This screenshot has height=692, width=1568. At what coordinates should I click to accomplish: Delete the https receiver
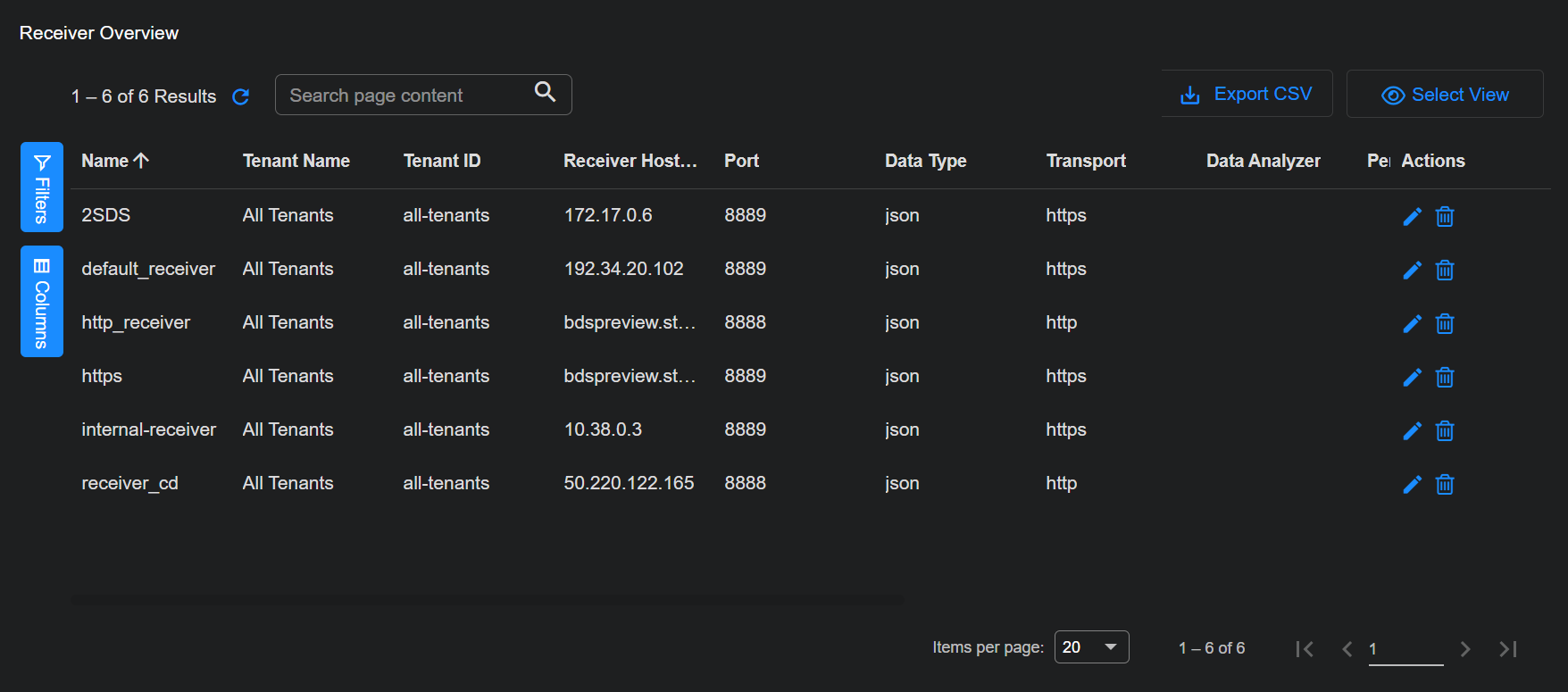tap(1445, 378)
